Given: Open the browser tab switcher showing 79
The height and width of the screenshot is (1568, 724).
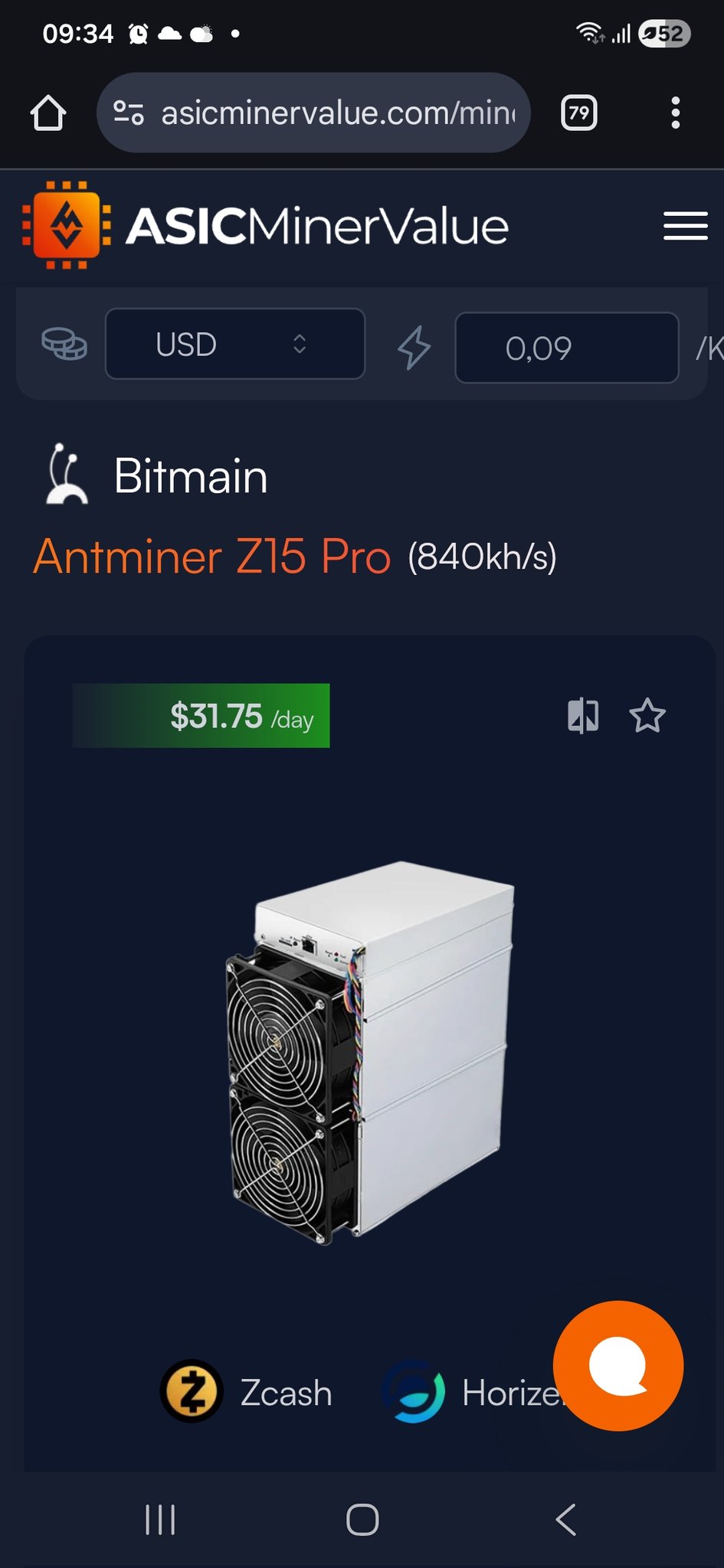Looking at the screenshot, I should point(579,113).
